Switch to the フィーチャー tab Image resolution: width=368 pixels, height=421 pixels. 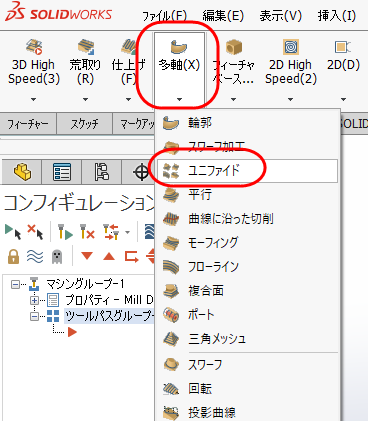coord(28,124)
